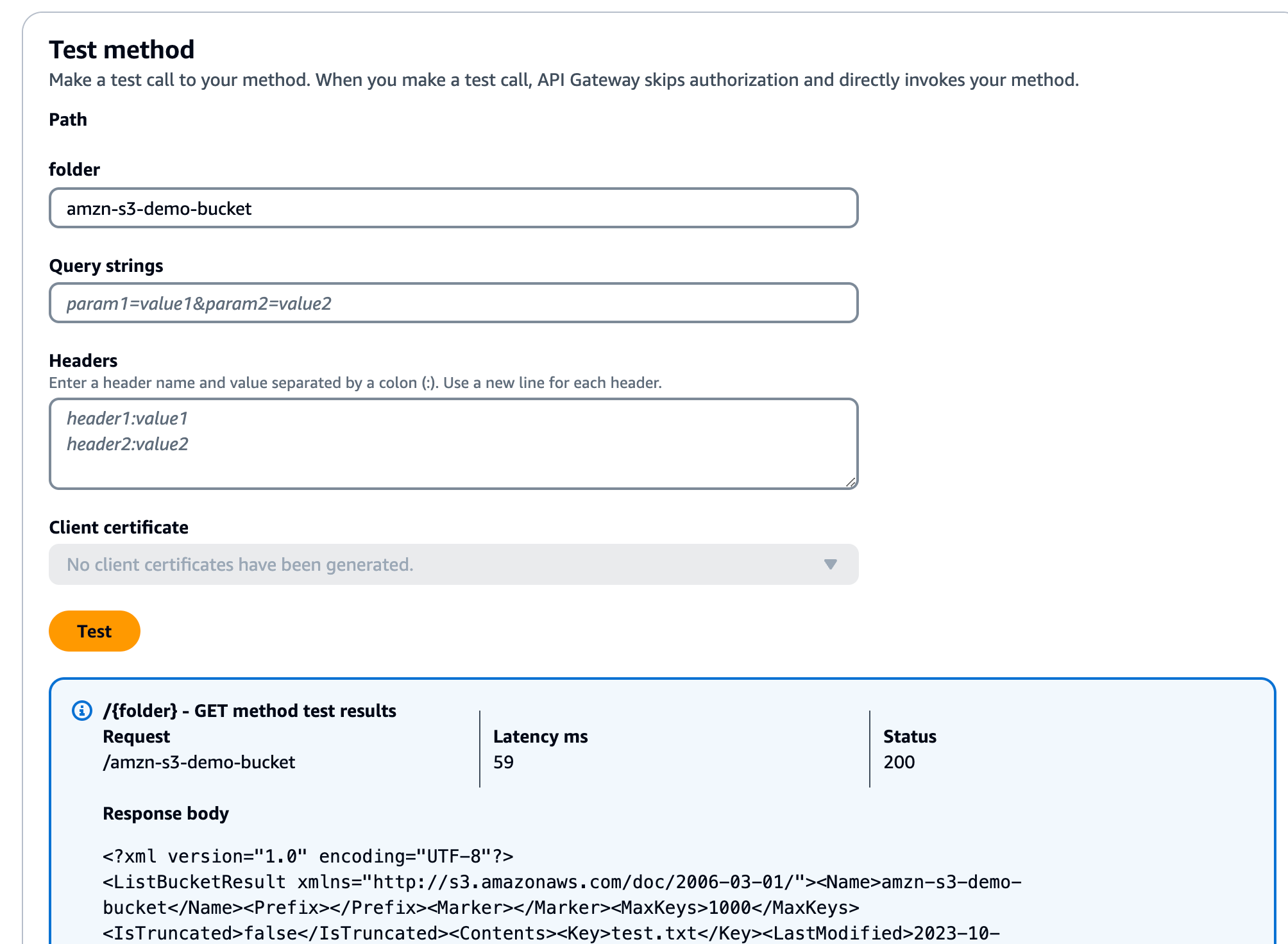Select the folder path input field

tap(453, 208)
